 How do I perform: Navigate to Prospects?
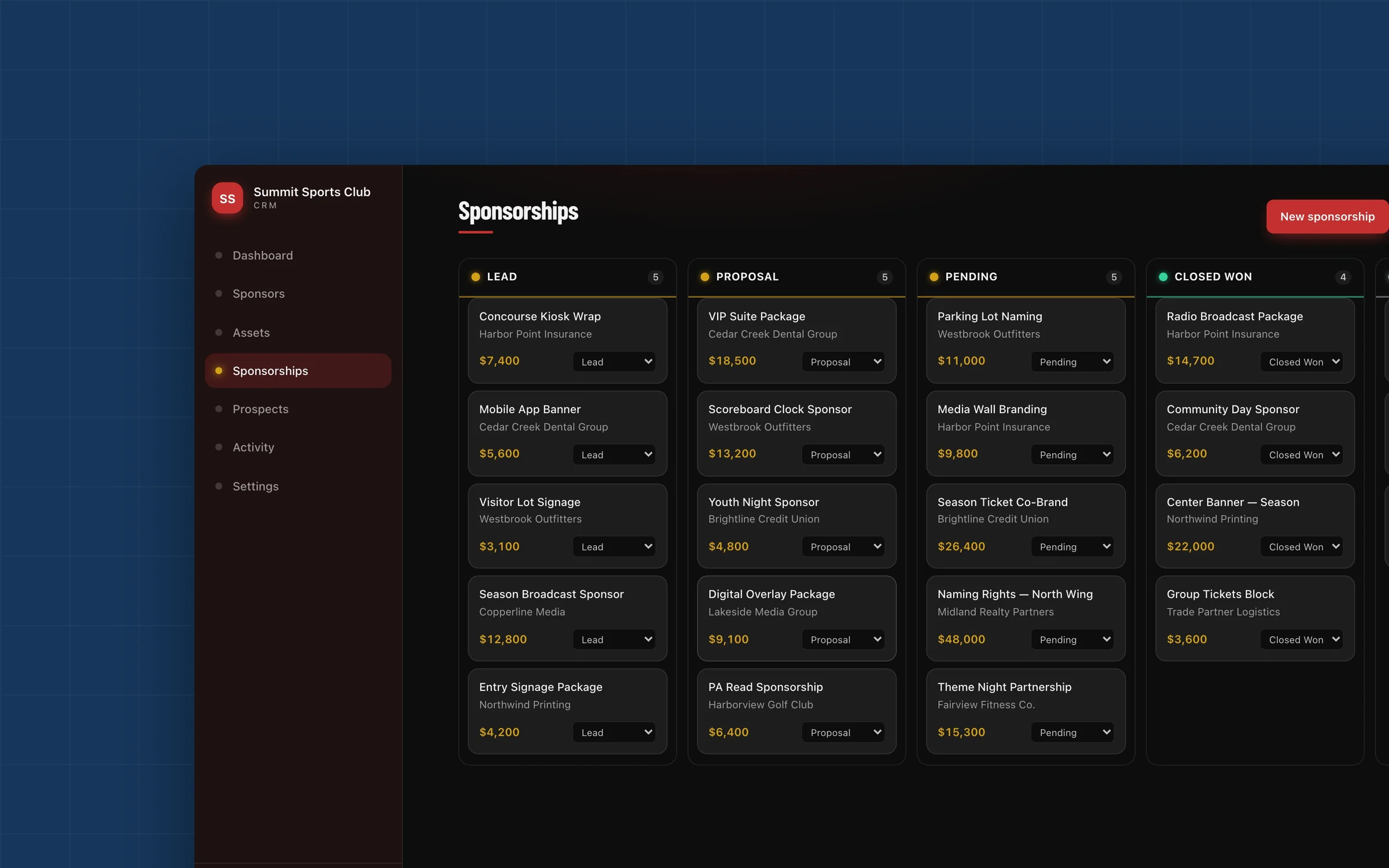[298, 409]
